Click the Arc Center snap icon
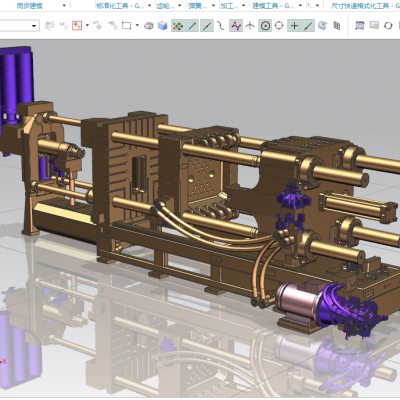 coord(265,26)
